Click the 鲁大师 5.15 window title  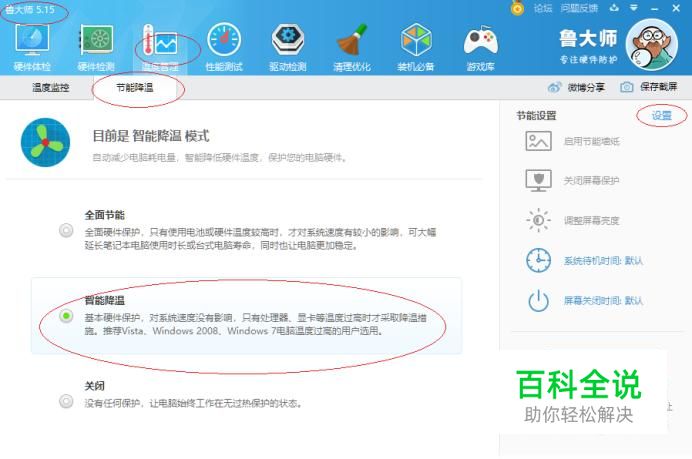(30, 10)
